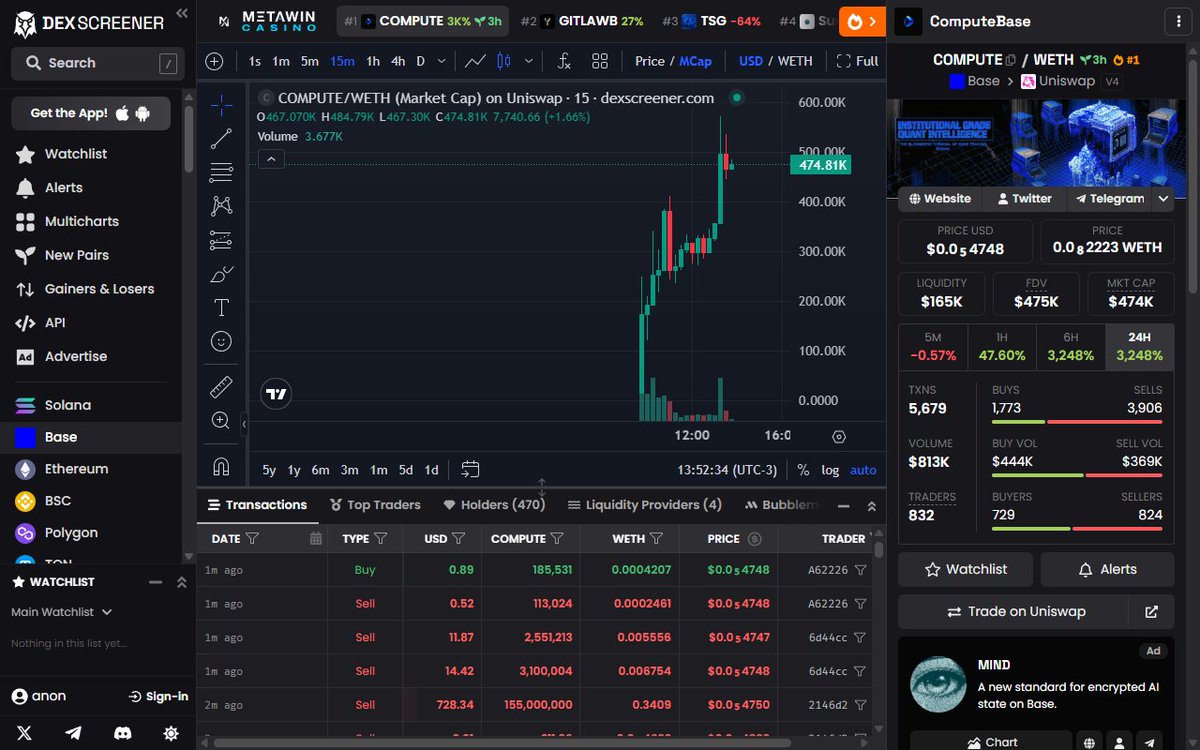This screenshot has height=750, width=1200.
Task: Open external Uniswap link icon
Action: (1152, 612)
